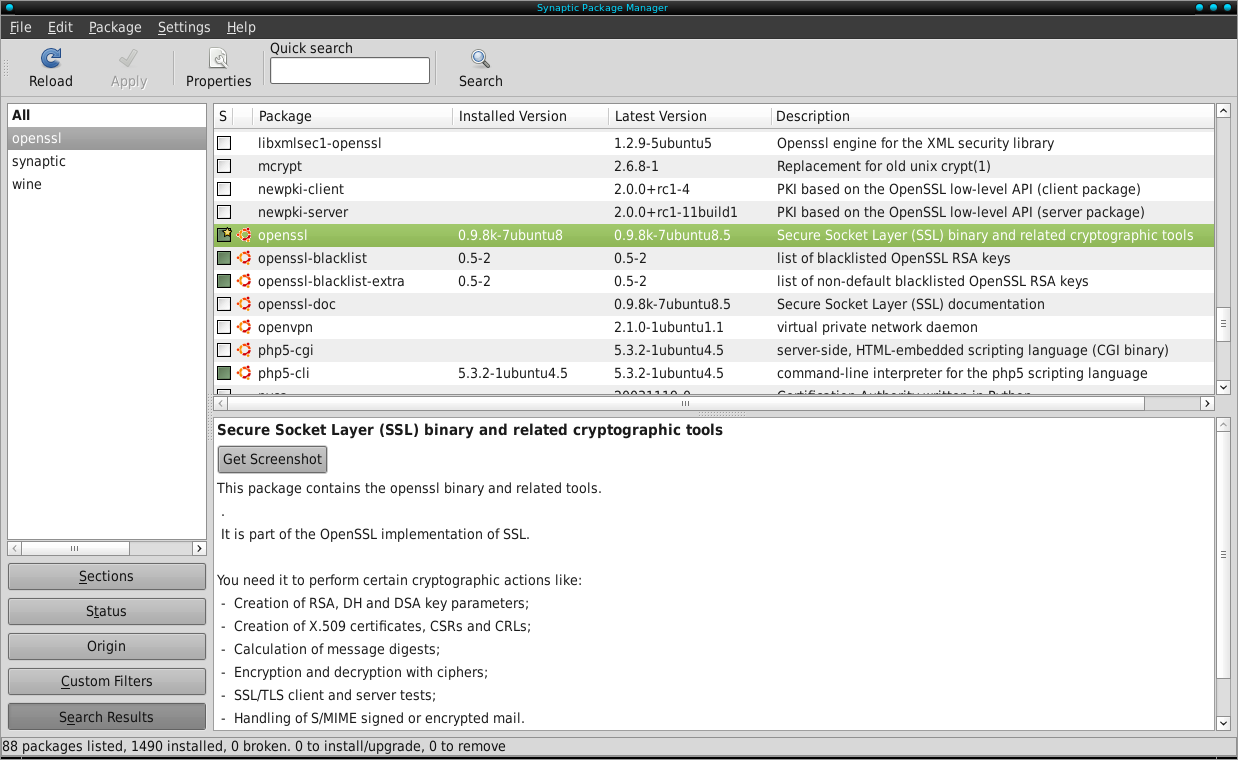1238x760 pixels.
Task: Open the Help menu
Action: 241,27
